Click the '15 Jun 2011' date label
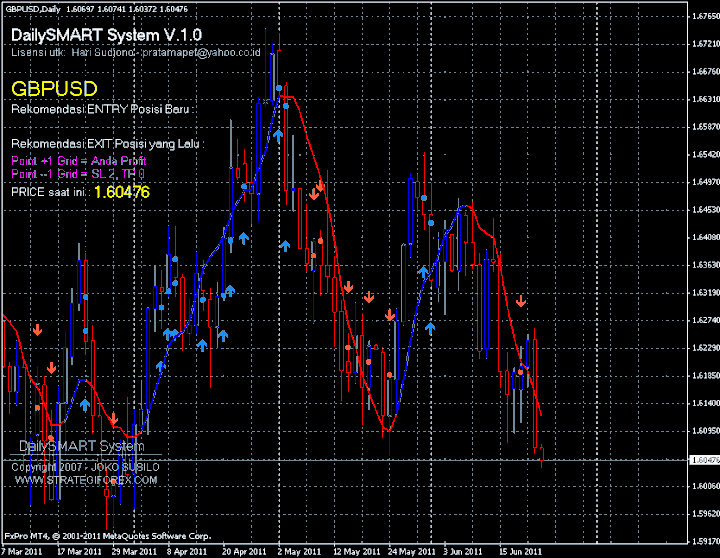The image size is (720, 558). [521, 551]
